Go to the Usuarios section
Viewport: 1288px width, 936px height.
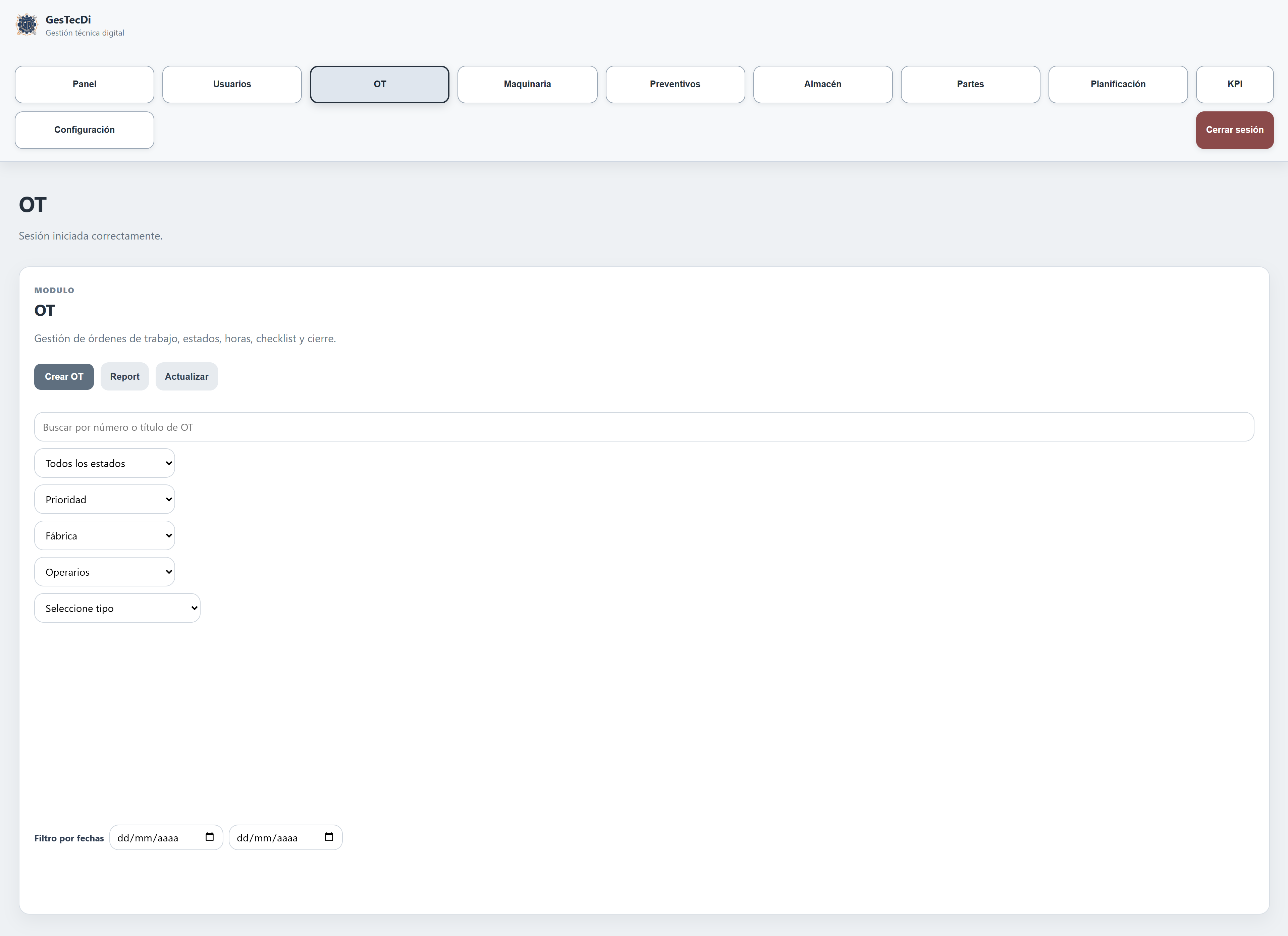click(x=232, y=84)
